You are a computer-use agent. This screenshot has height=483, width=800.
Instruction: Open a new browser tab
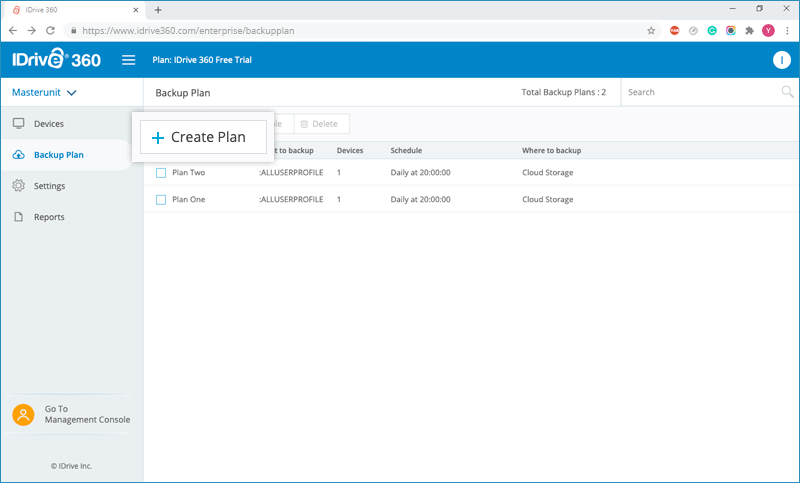(158, 10)
